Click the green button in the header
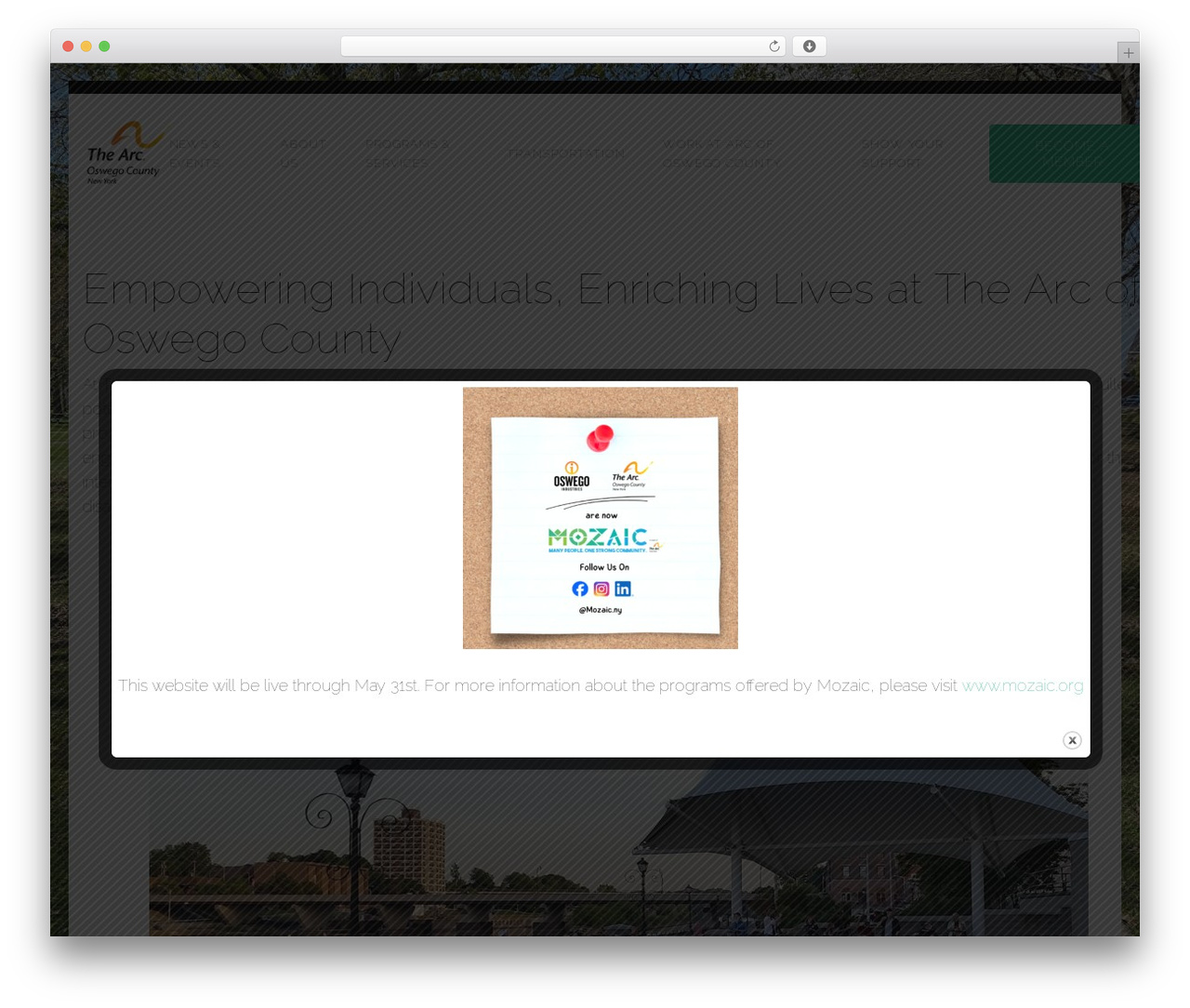Viewport: 1190px width, 1008px height. point(1064,153)
